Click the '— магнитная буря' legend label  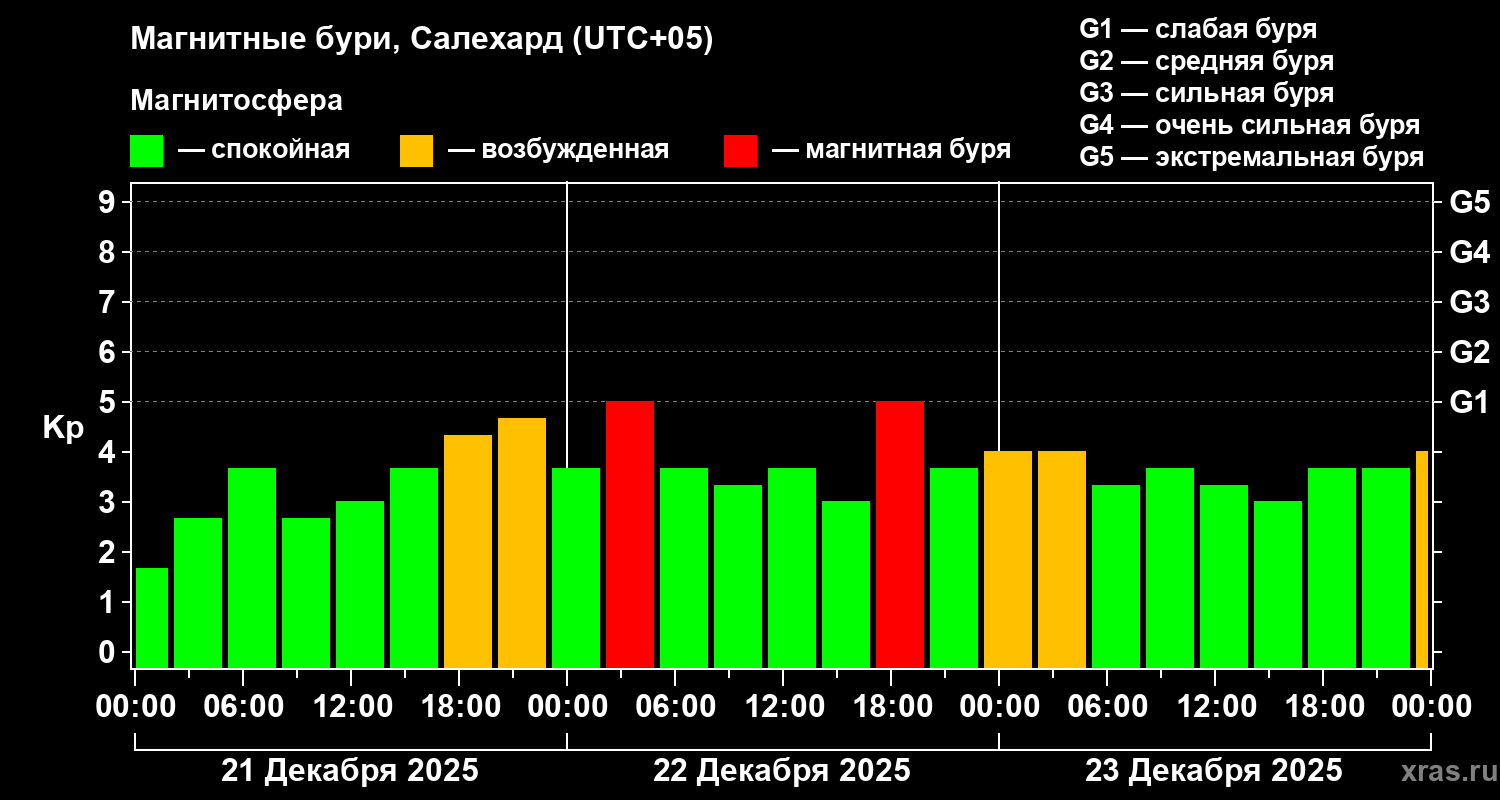891,150
